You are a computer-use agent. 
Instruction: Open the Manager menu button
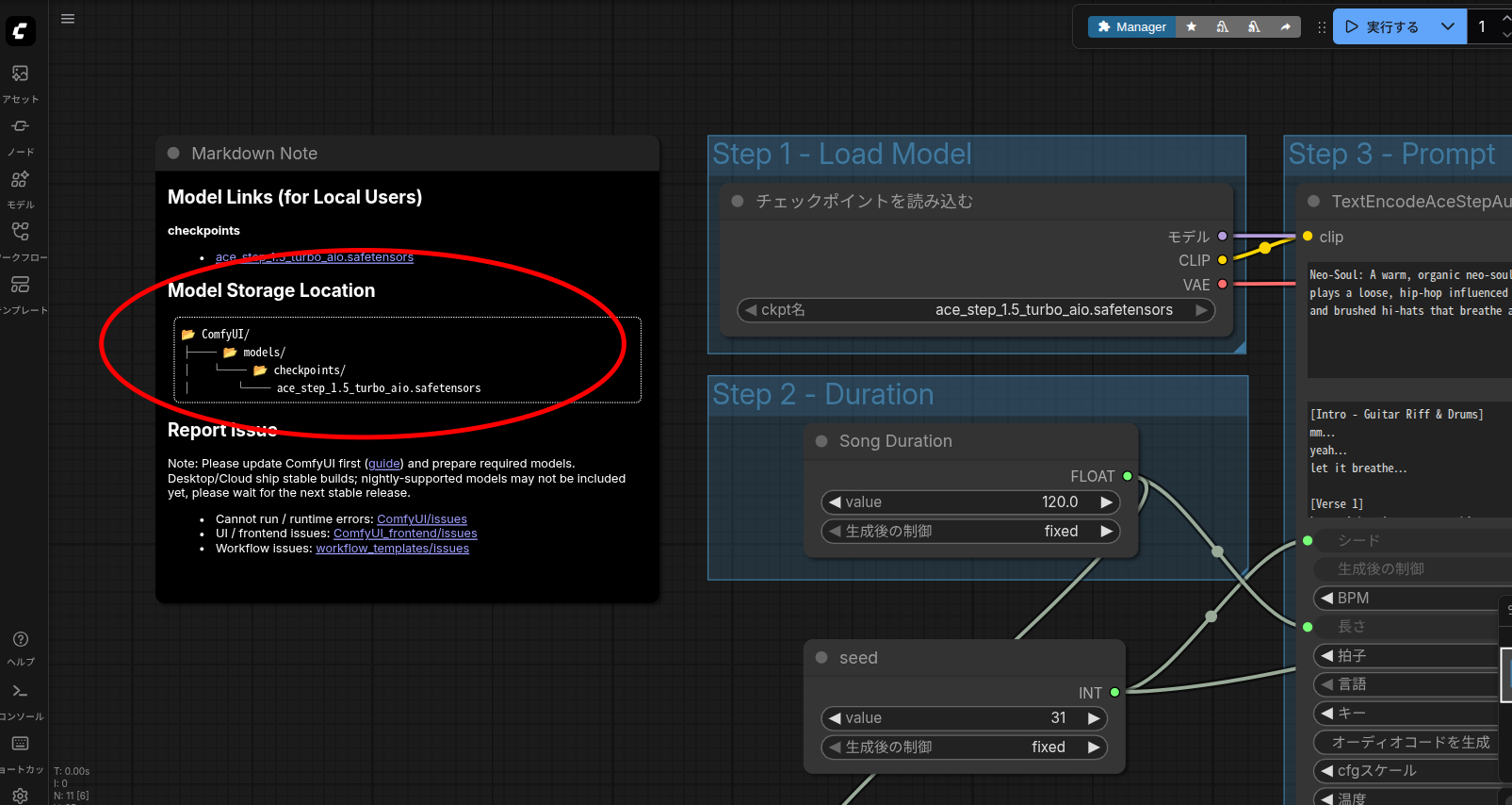[x=1131, y=27]
